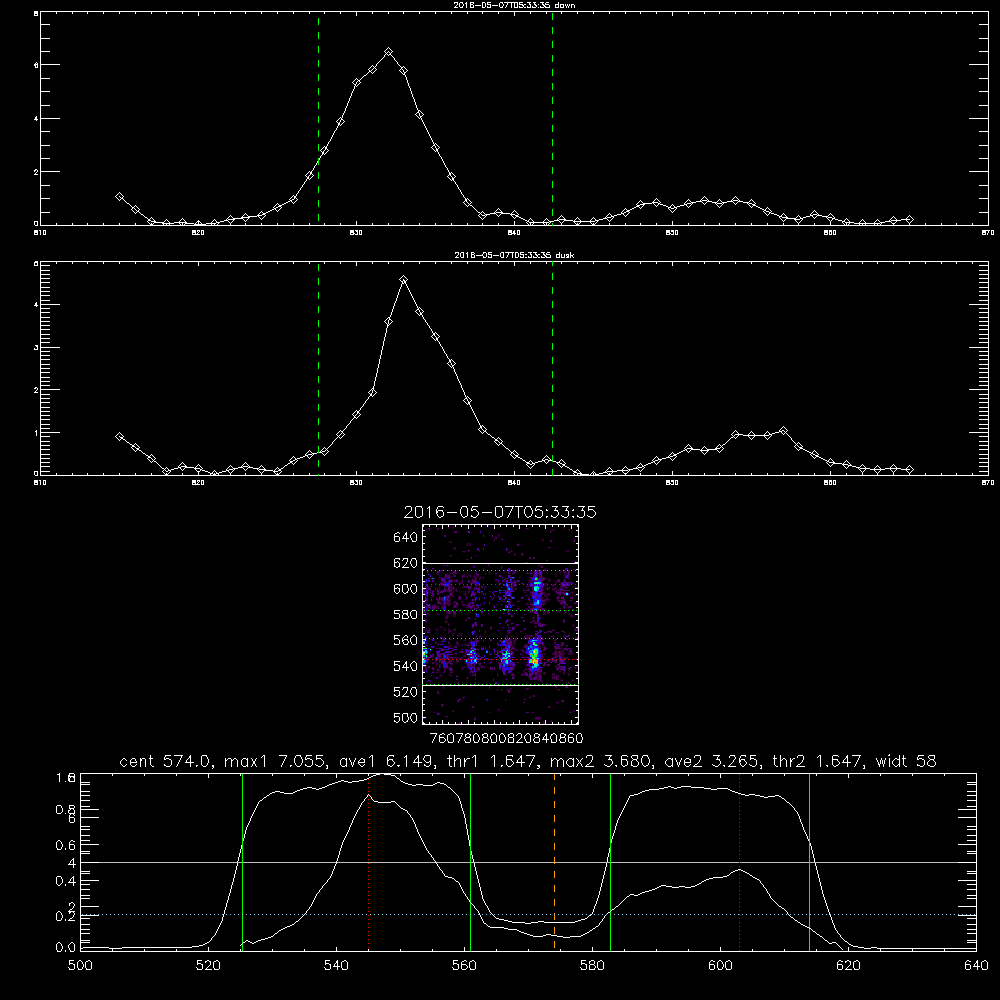
Task: Click the 0.6 label on bottom plot y-axis
Action: tap(66, 845)
